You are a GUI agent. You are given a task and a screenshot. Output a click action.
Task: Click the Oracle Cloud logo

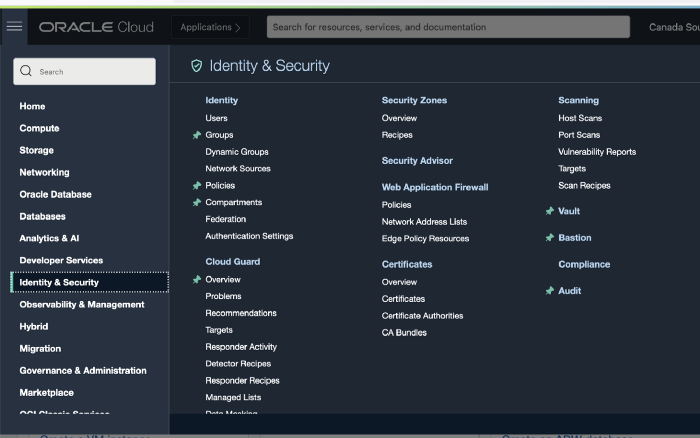(x=96, y=27)
